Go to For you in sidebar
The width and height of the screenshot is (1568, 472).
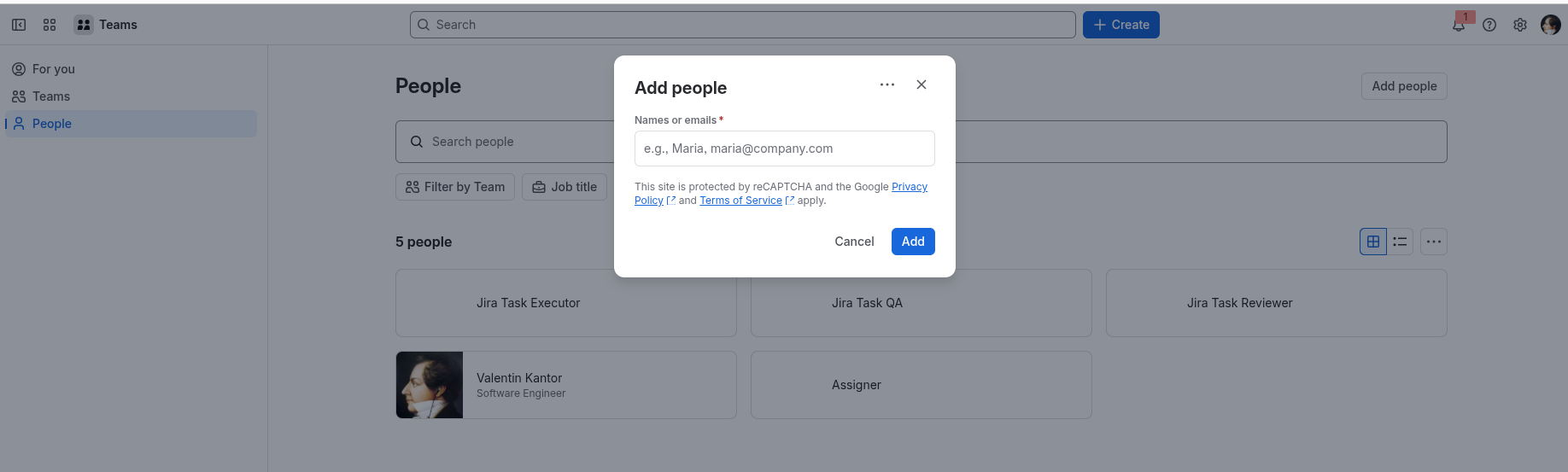tap(131, 69)
